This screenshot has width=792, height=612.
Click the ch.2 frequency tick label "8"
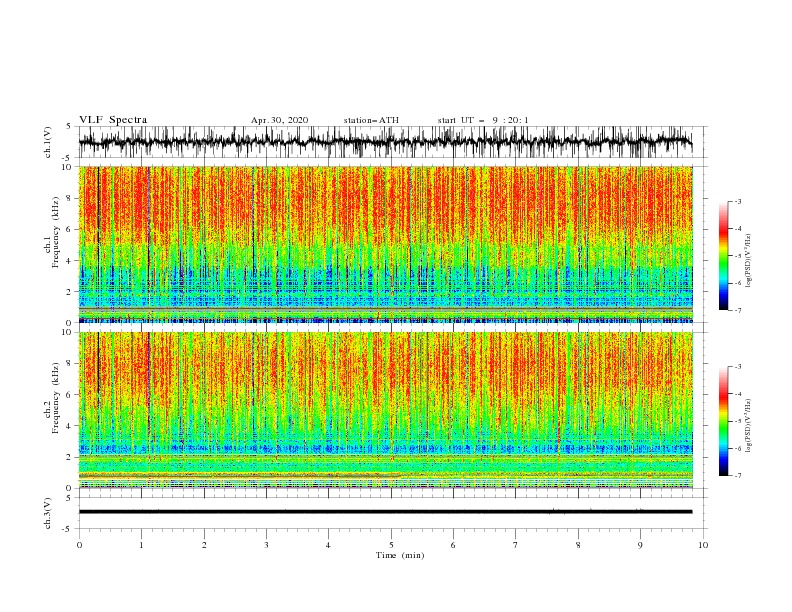coord(69,364)
